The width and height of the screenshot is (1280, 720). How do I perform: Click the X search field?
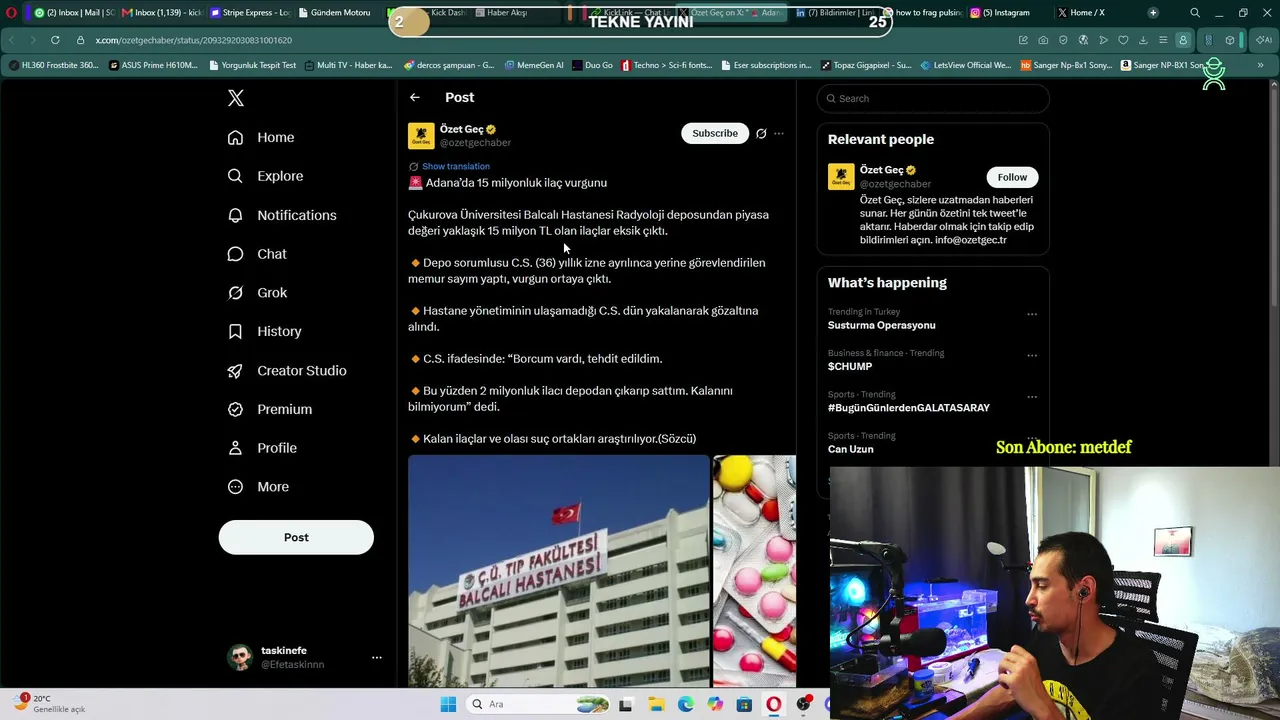pos(933,98)
